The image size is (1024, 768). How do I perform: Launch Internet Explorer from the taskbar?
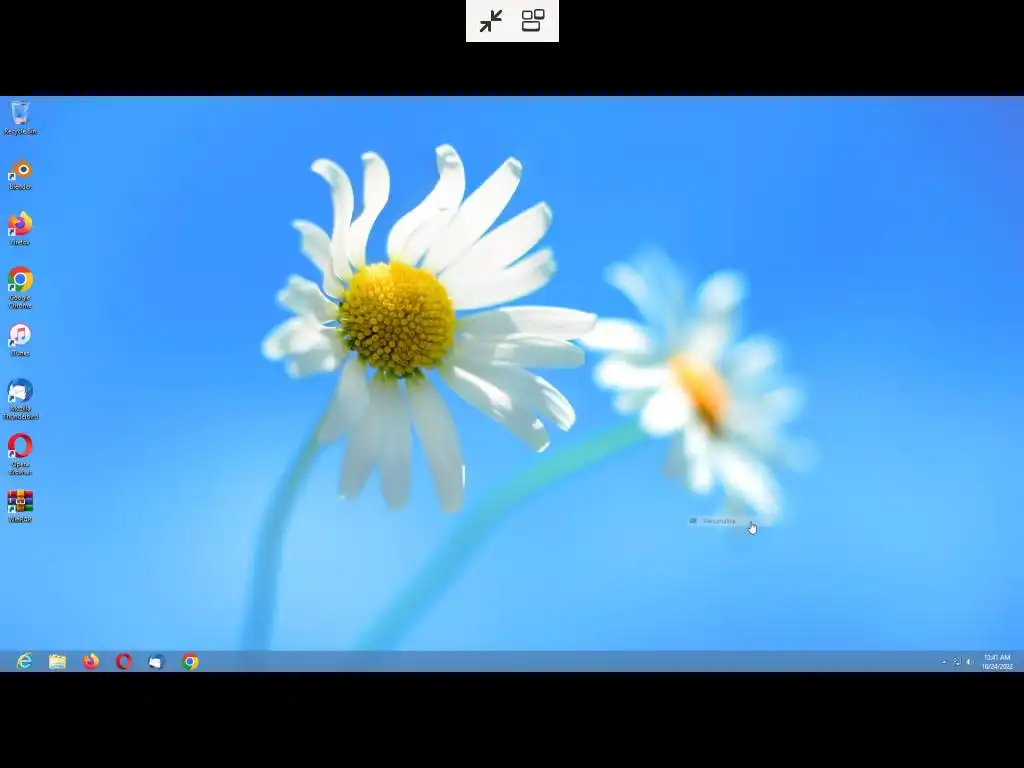(24, 662)
